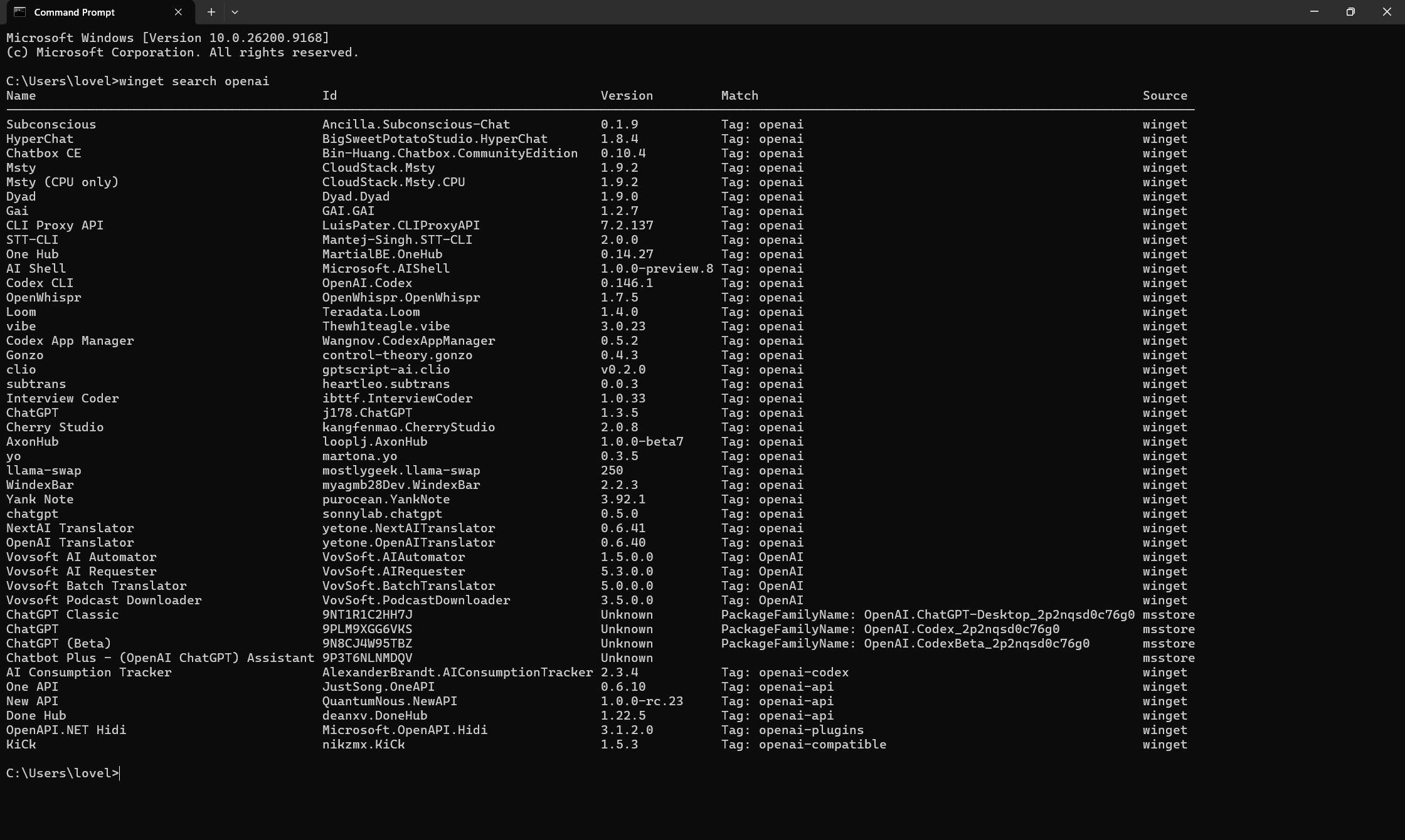This screenshot has width=1405, height=840.
Task: Close the terminal window
Action: [1387, 12]
